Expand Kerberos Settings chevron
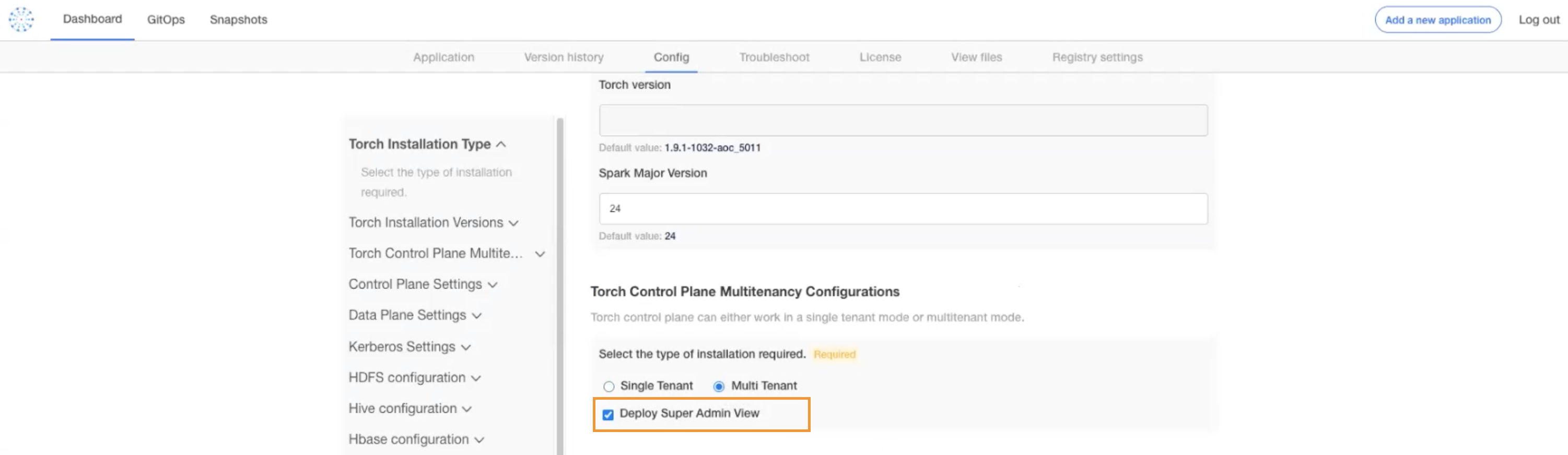This screenshot has height=455, width=1568. [466, 348]
